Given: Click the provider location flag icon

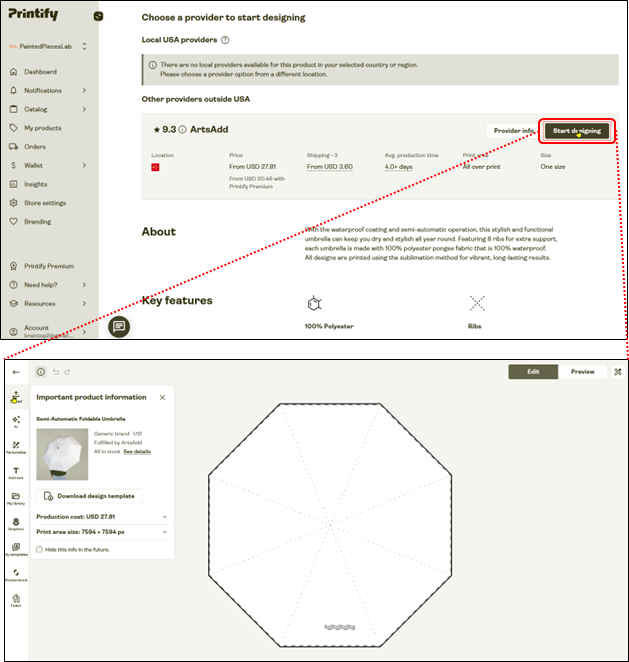Looking at the screenshot, I should [155, 167].
